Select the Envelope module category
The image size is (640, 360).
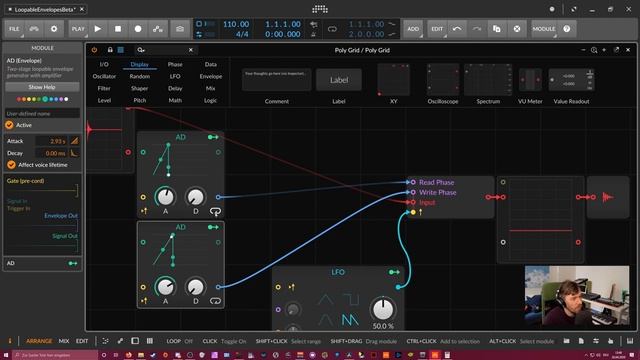coord(211,76)
